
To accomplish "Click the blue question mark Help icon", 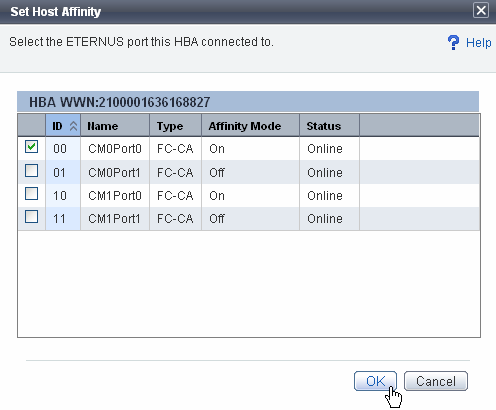I will 453,42.
